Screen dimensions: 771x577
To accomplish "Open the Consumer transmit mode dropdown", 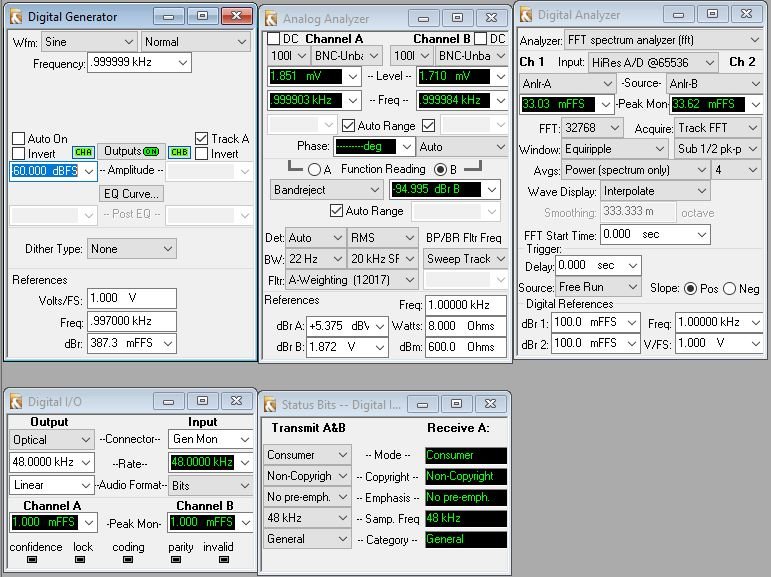I will click(307, 455).
